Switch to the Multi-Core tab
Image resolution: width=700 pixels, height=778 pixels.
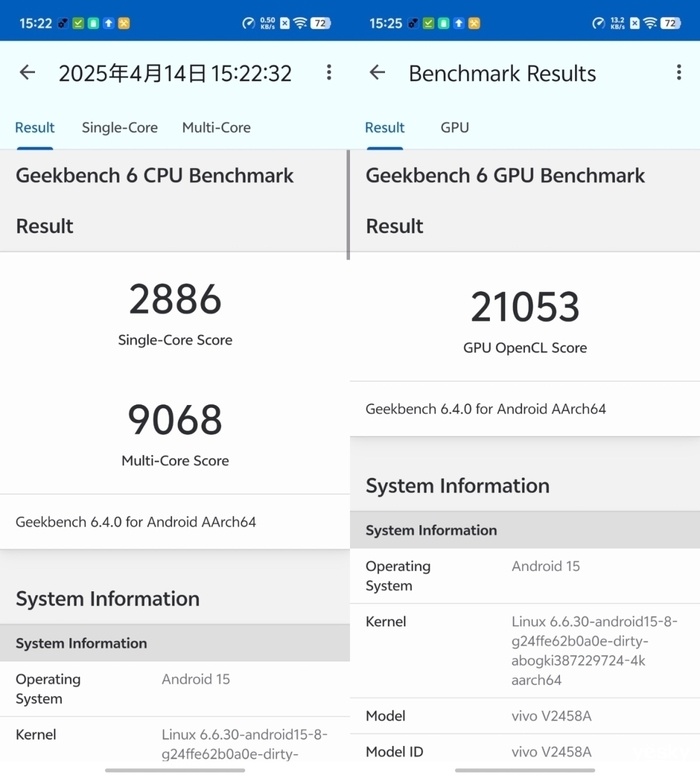pyautogui.click(x=216, y=128)
